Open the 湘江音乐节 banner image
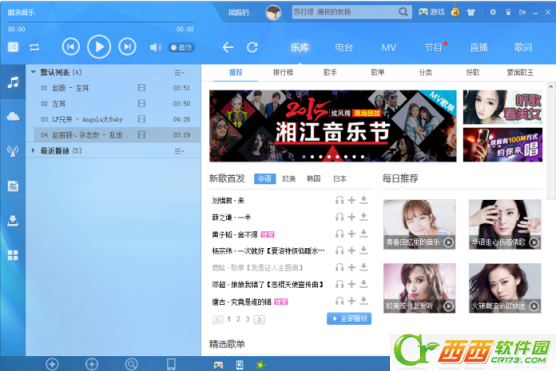This screenshot has height=371, width=556. pos(333,126)
